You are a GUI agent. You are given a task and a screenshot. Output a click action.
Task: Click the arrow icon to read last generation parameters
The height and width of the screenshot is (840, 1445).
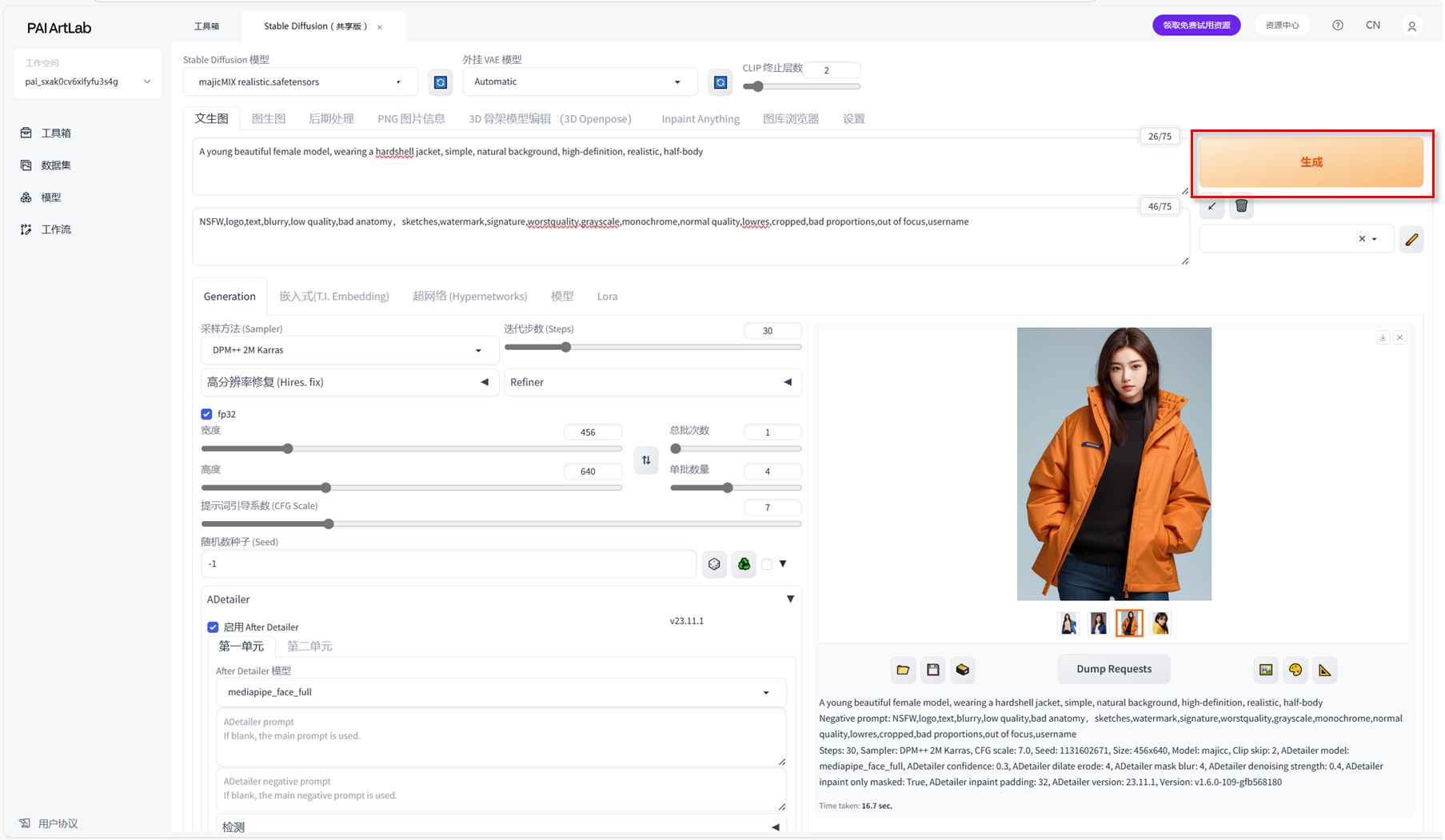(1212, 206)
